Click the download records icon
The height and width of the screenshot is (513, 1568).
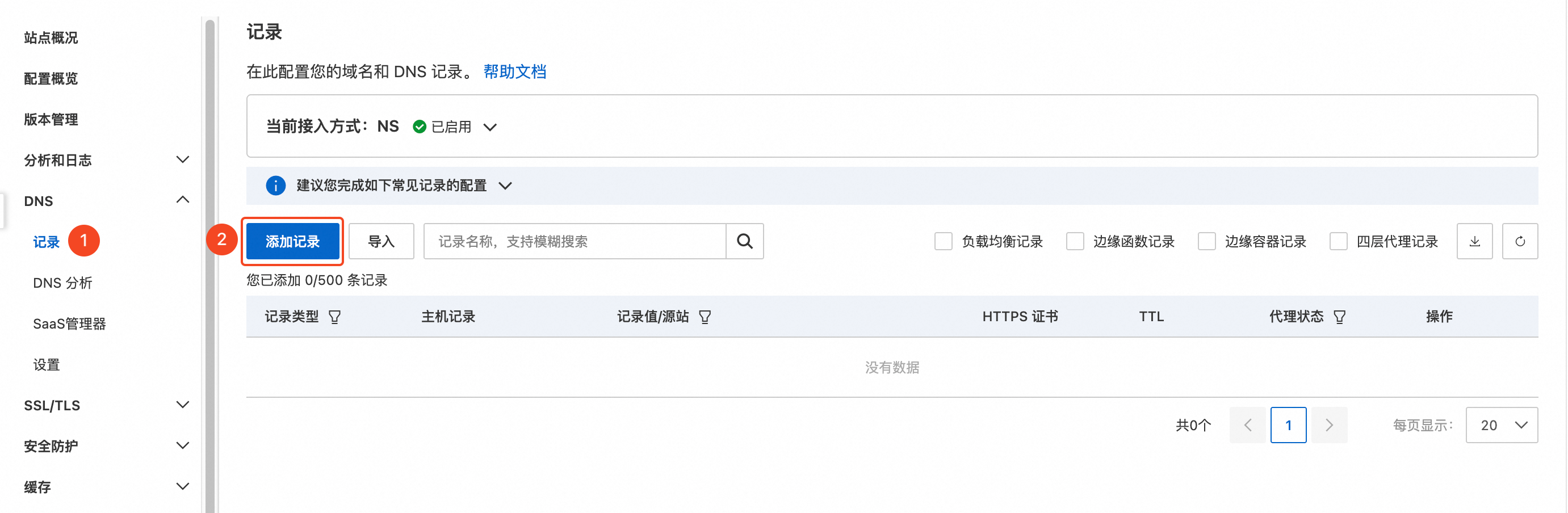(1474, 241)
